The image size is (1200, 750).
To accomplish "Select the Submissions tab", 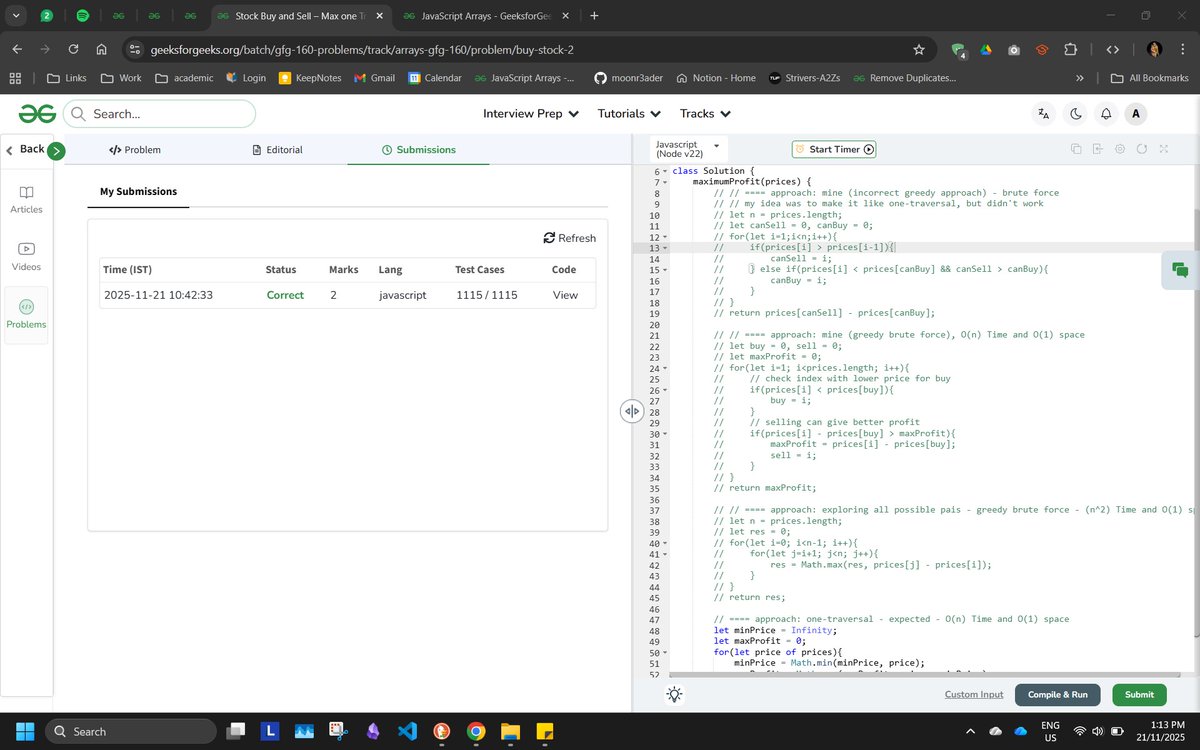I will 418,150.
